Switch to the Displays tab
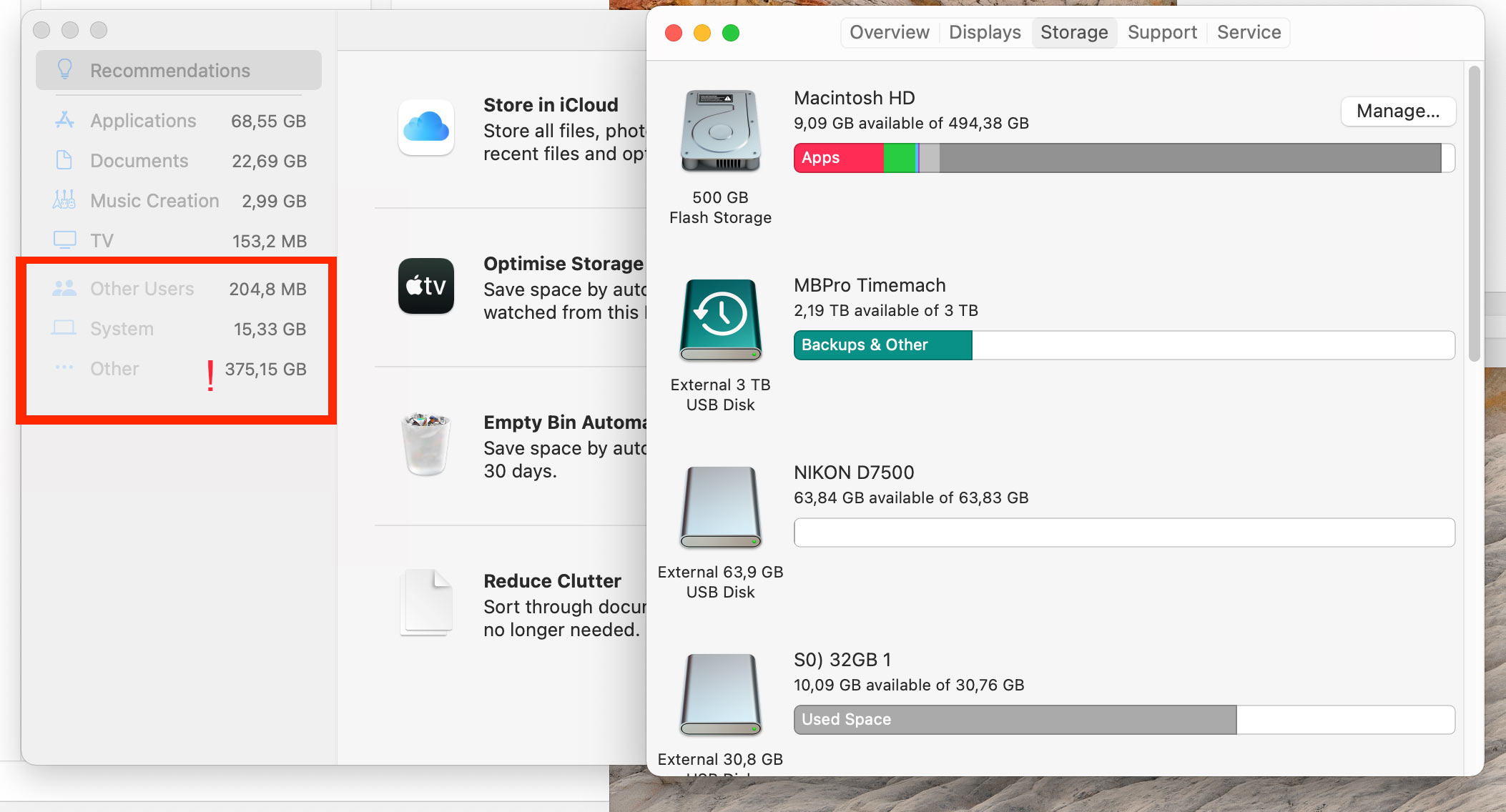The height and width of the screenshot is (812, 1506). tap(985, 32)
